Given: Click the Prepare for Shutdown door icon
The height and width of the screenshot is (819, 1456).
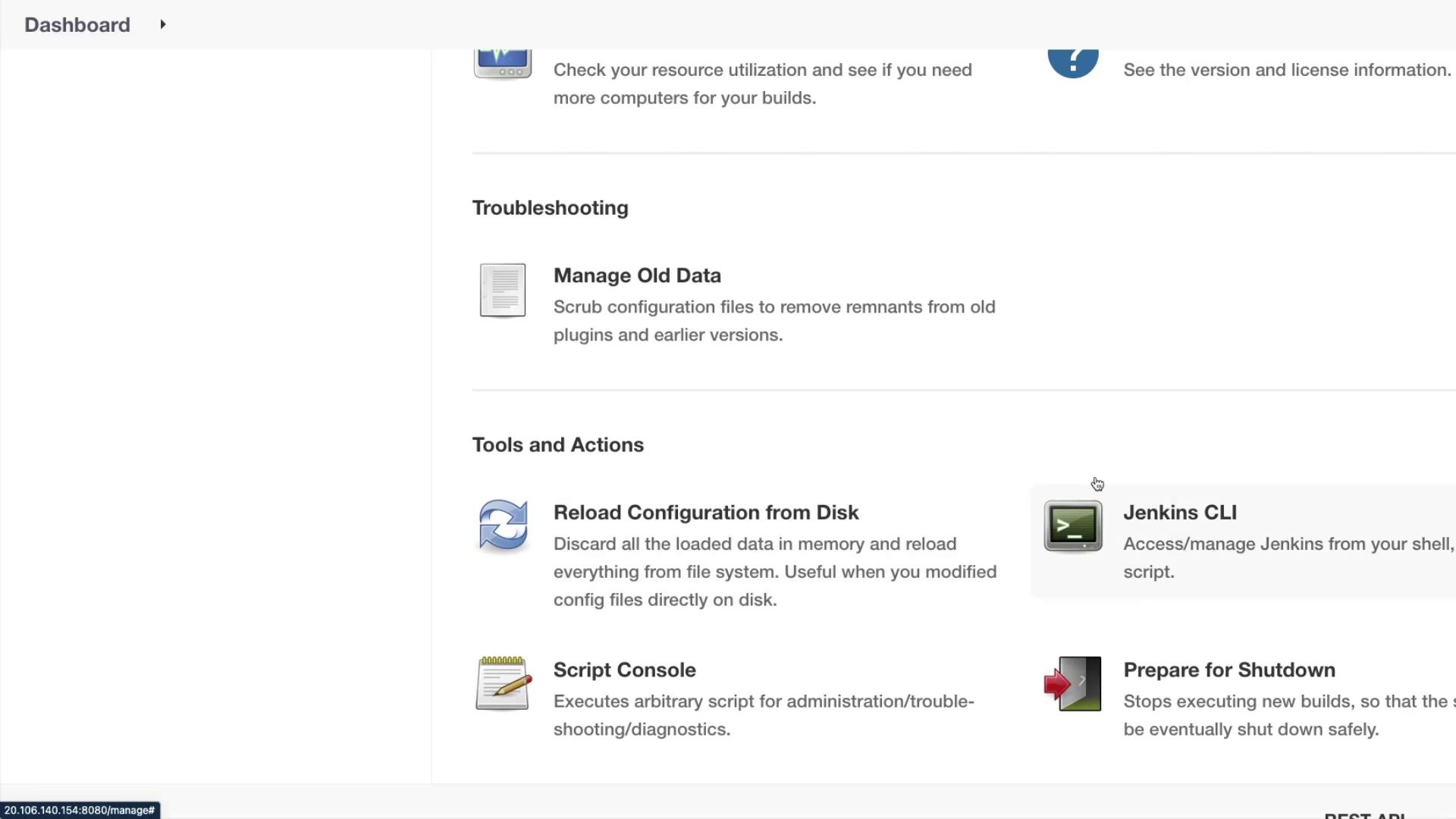Looking at the screenshot, I should pyautogui.click(x=1072, y=683).
